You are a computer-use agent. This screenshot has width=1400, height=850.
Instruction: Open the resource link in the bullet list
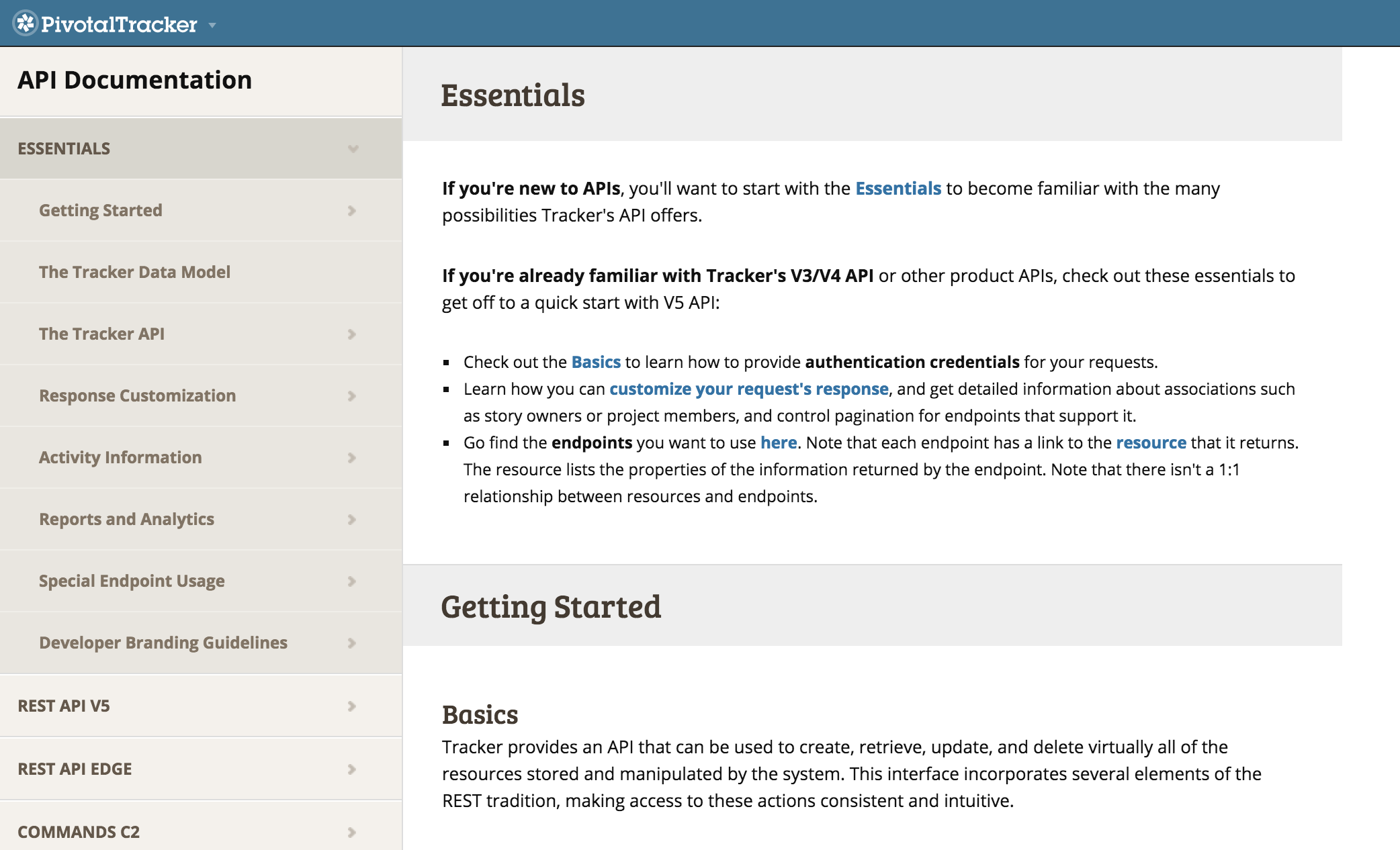point(1151,443)
